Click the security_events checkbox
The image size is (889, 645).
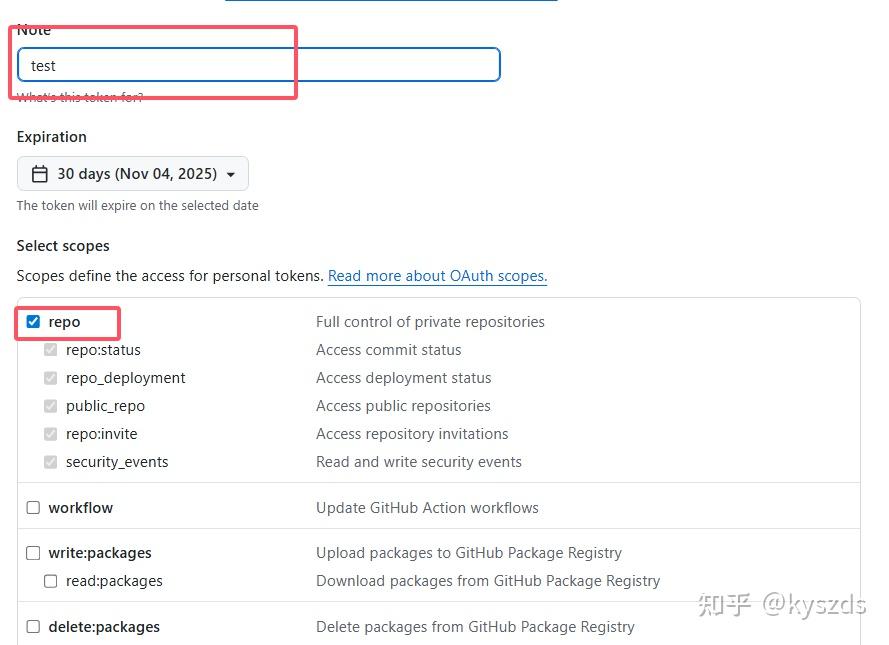51,462
